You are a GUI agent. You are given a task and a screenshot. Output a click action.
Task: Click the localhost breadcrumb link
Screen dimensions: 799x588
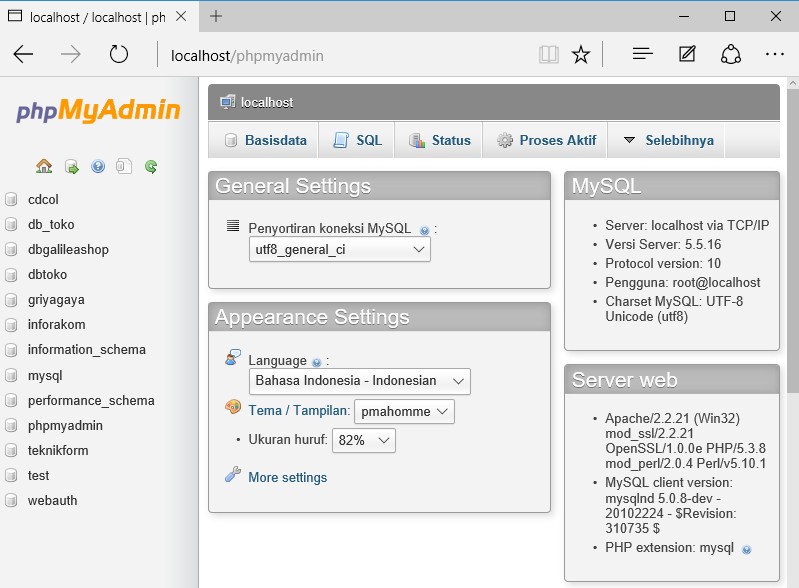coord(267,102)
